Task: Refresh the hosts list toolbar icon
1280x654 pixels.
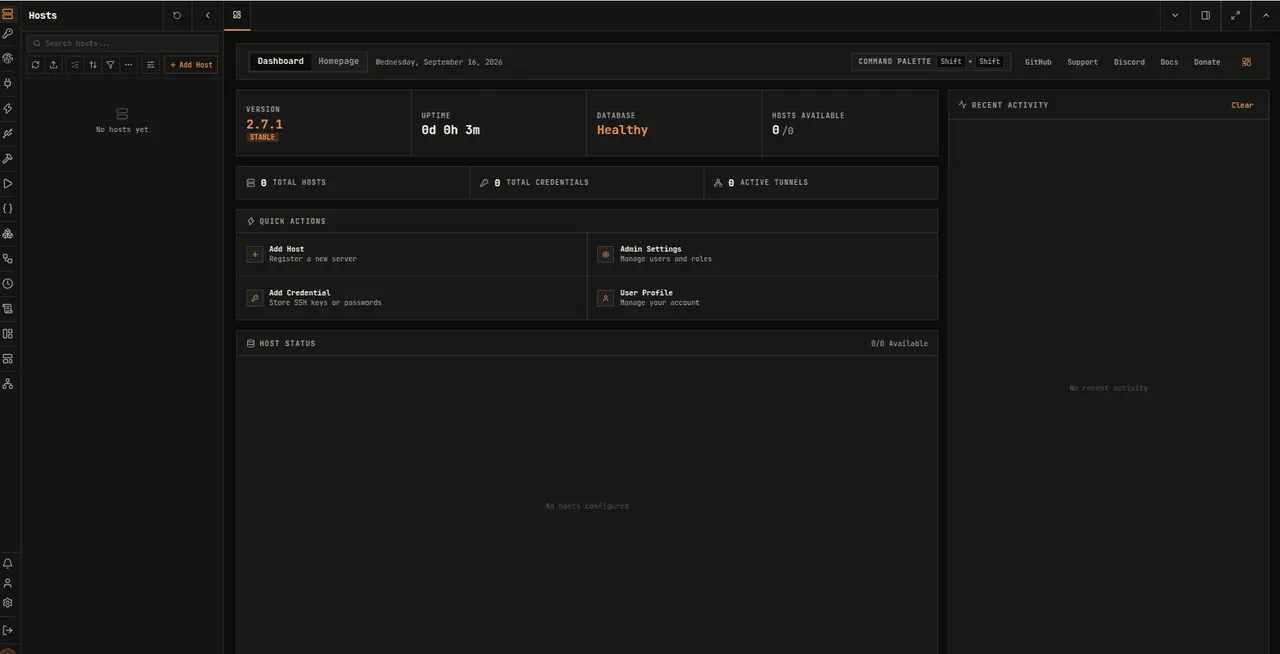Action: [x=35, y=65]
